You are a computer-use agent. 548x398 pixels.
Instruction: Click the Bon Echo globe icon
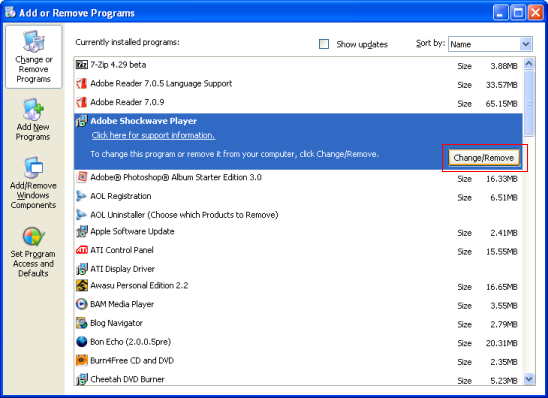[81, 342]
